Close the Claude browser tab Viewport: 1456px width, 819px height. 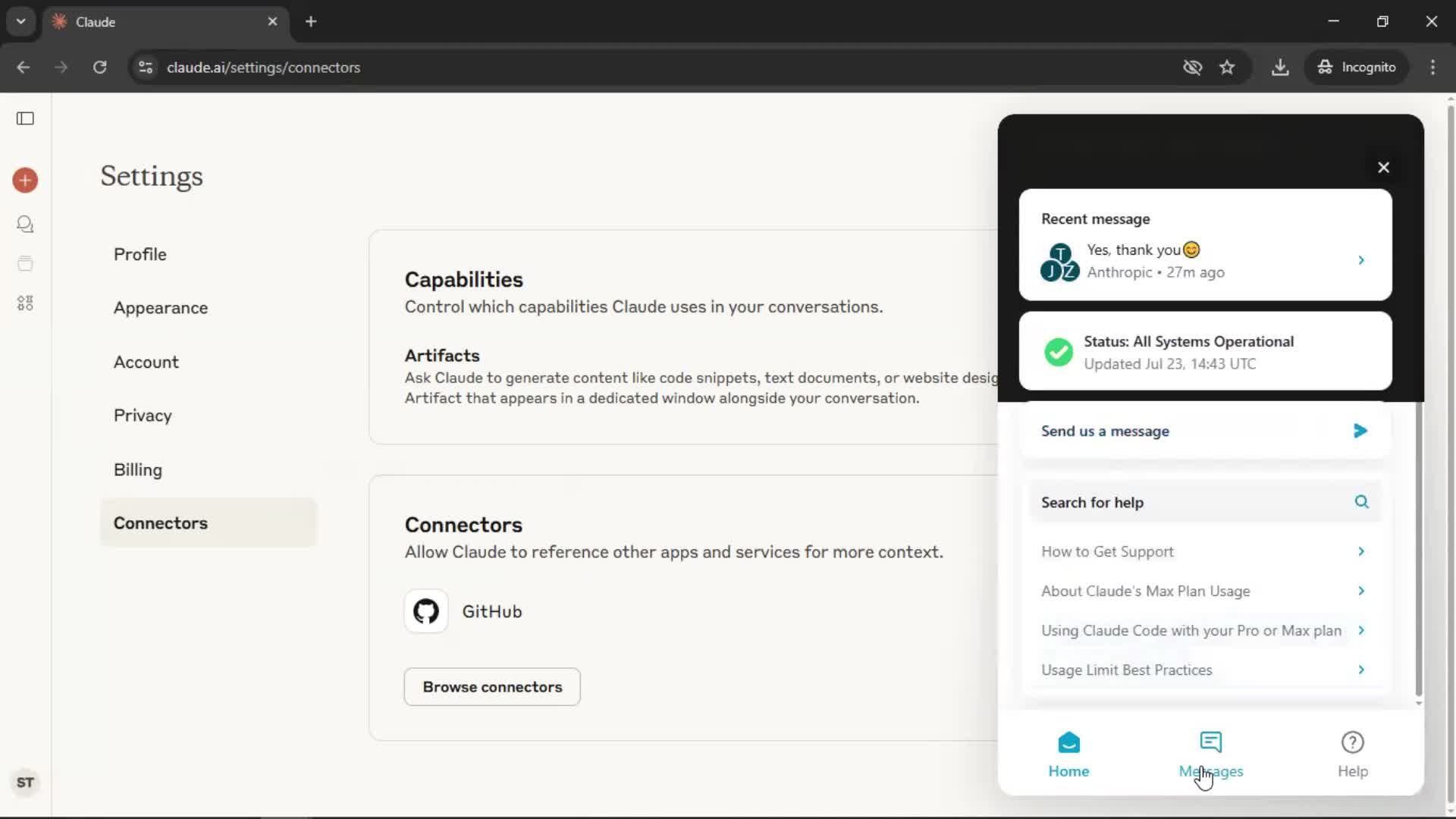pyautogui.click(x=272, y=21)
